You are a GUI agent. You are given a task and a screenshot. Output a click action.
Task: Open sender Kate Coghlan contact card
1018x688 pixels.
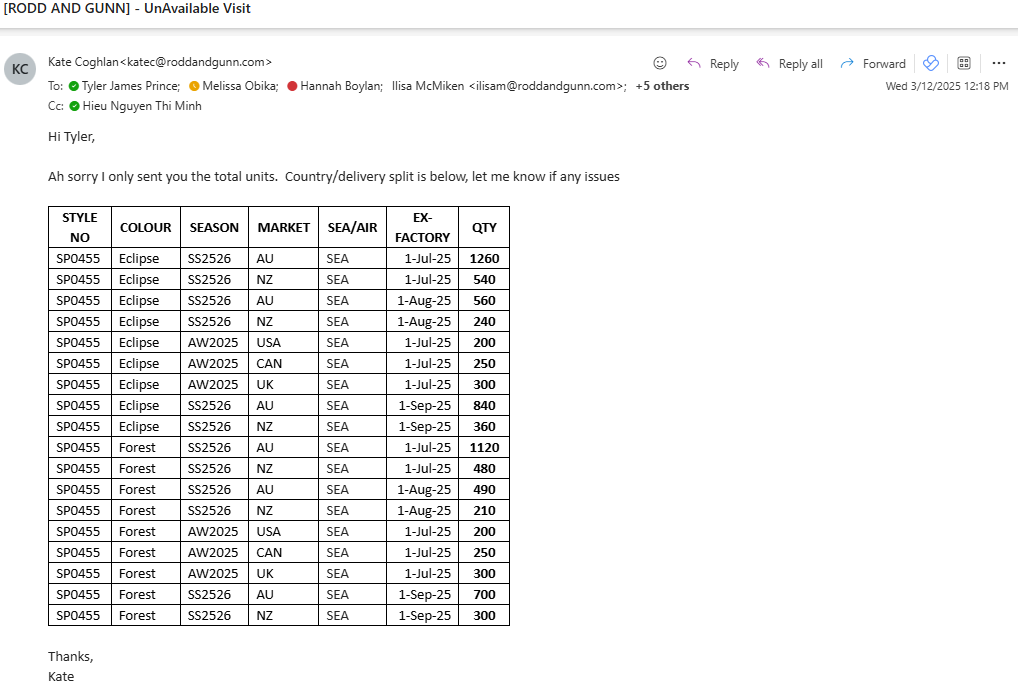[x=160, y=62]
